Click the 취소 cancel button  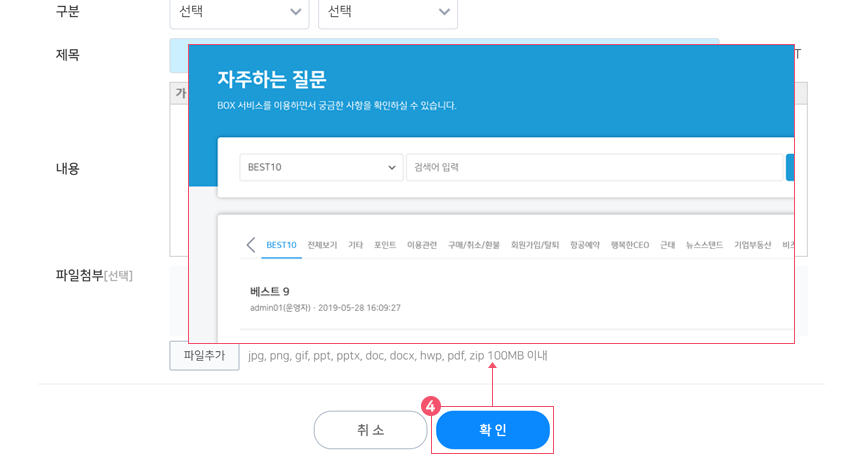tap(370, 430)
